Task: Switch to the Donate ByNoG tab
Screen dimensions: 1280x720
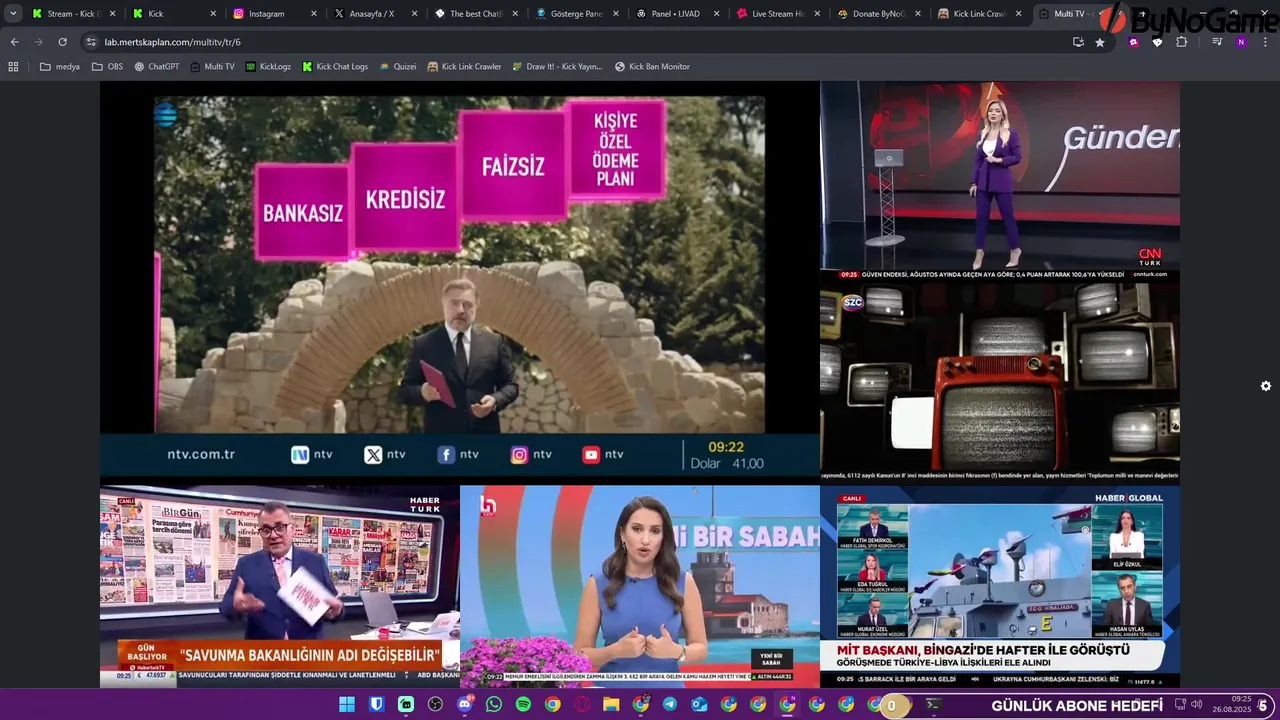Action: 880,14
